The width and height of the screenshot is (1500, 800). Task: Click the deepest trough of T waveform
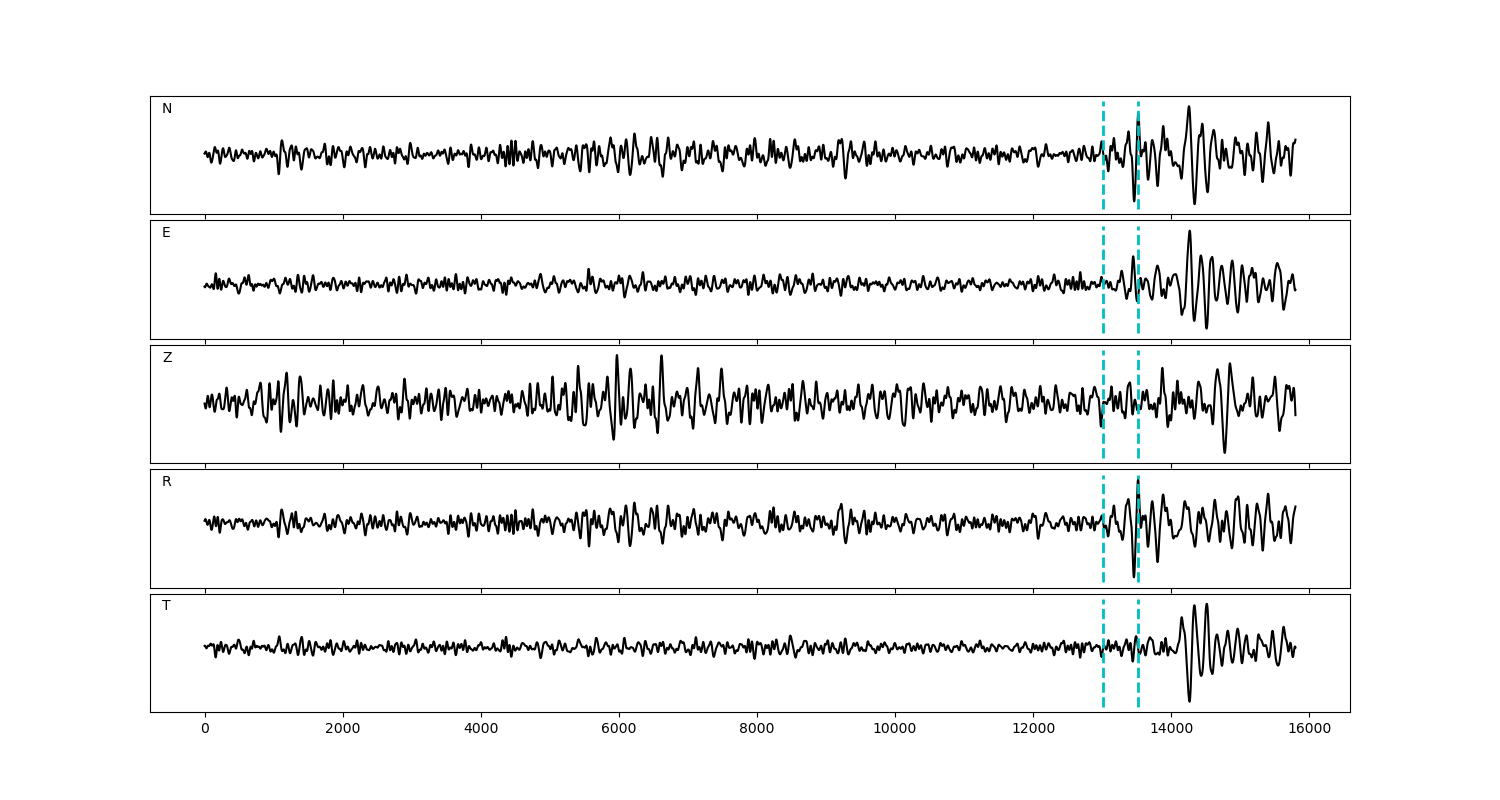(1189, 700)
